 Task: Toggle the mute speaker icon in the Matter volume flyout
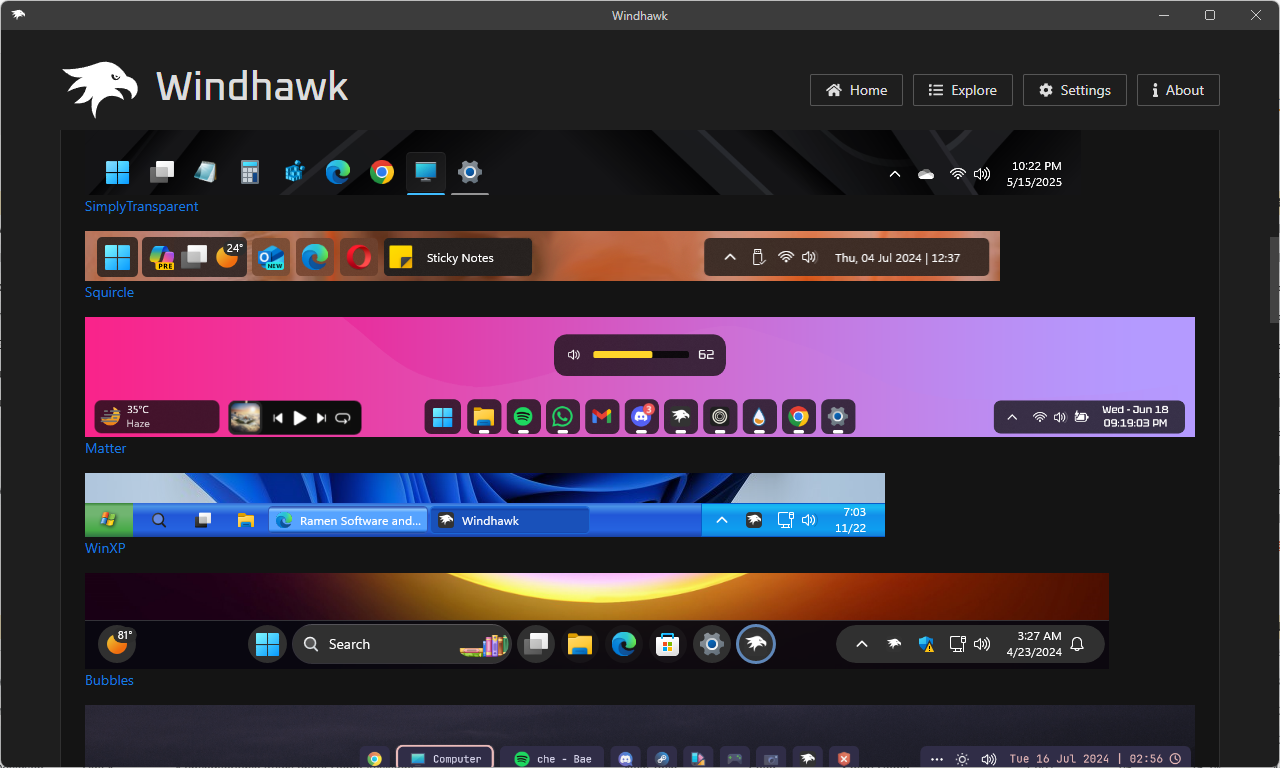[x=574, y=354]
